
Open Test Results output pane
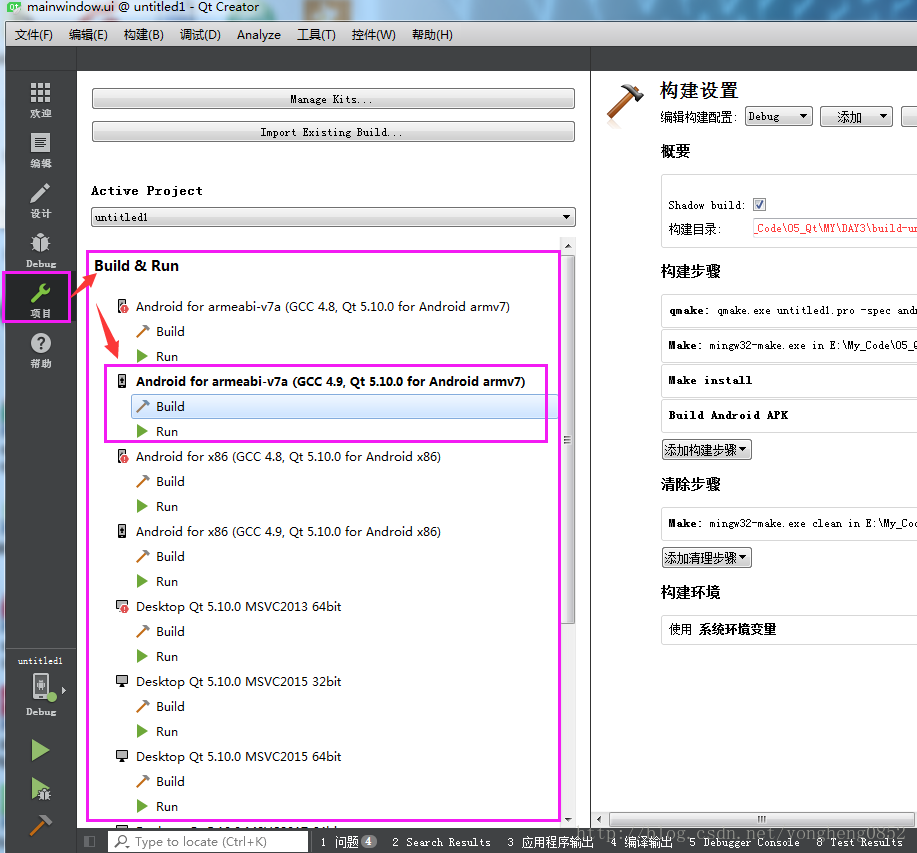(x=860, y=841)
